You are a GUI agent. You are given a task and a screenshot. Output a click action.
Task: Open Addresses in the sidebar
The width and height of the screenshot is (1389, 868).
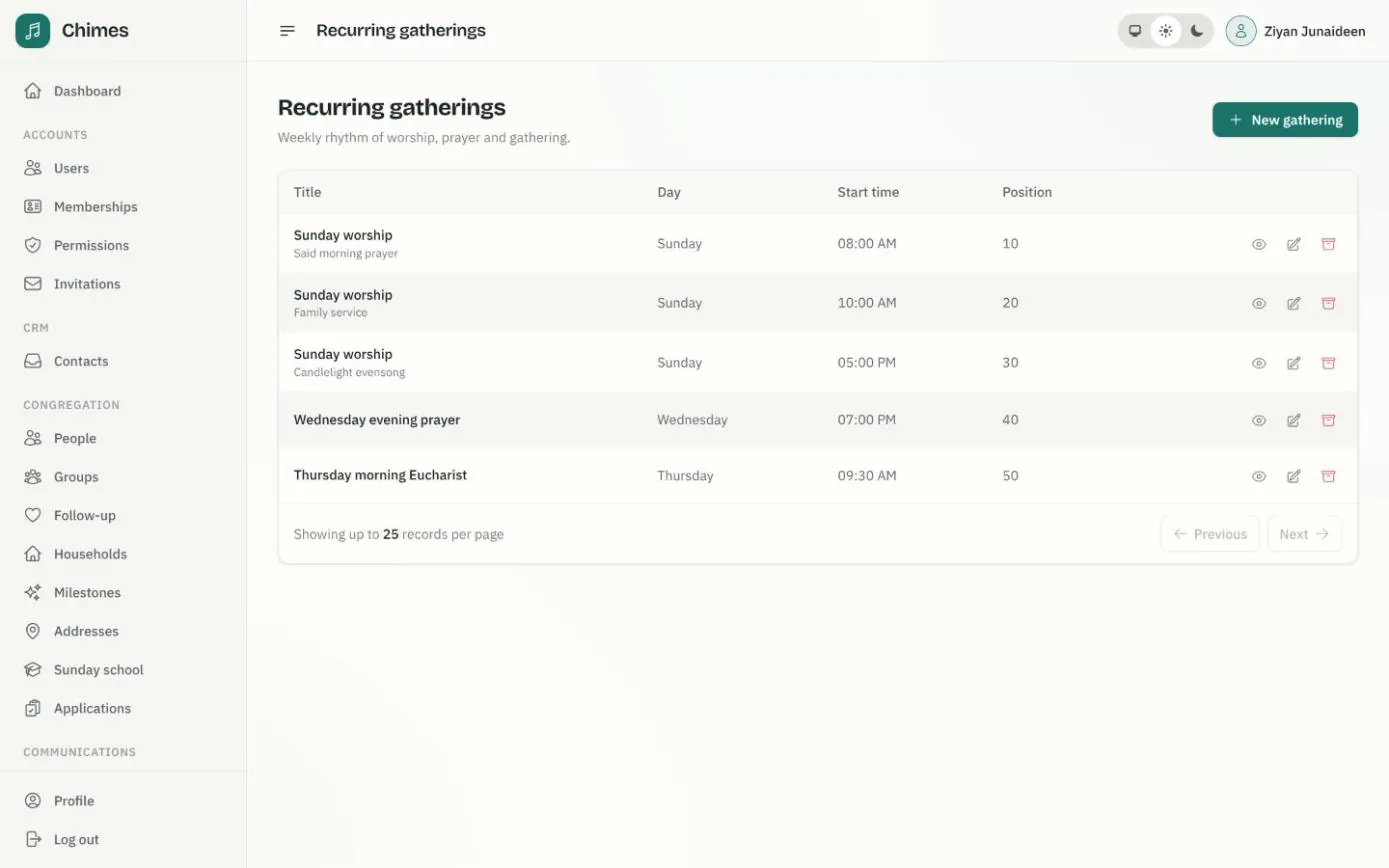pyautogui.click(x=123, y=631)
